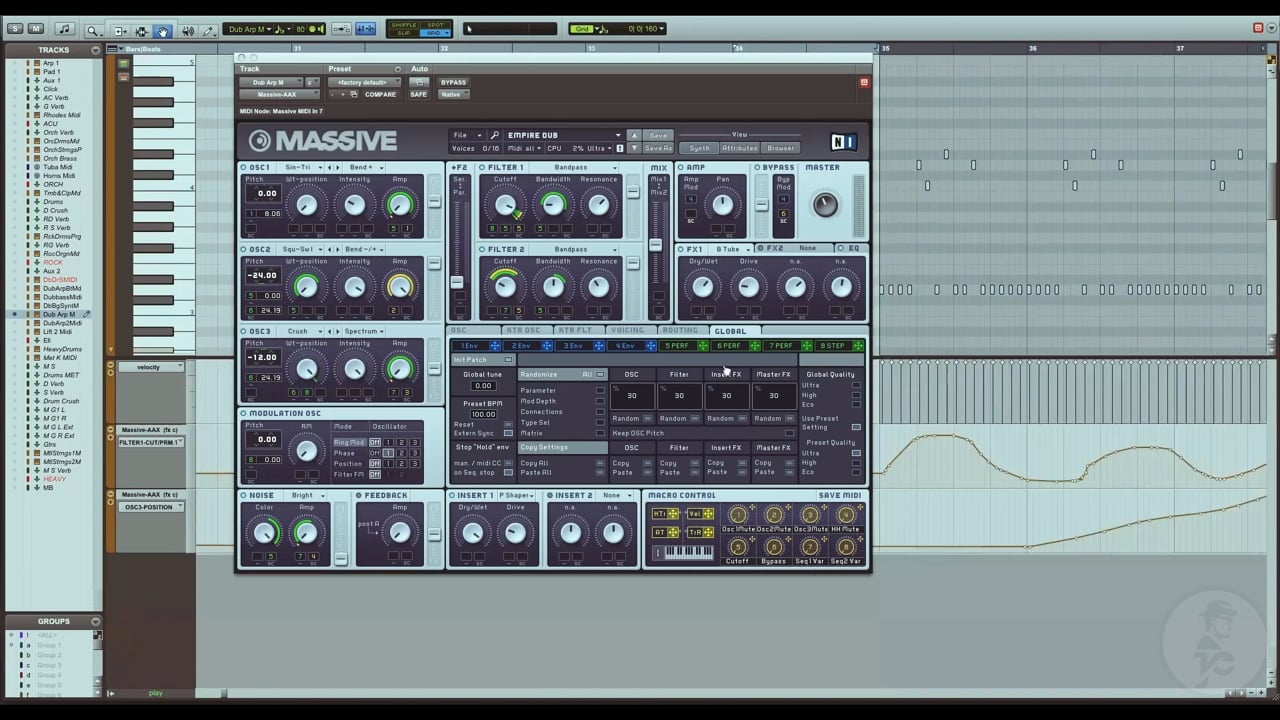Click the Master volume knob
The width and height of the screenshot is (1280, 720).
pyautogui.click(x=824, y=204)
